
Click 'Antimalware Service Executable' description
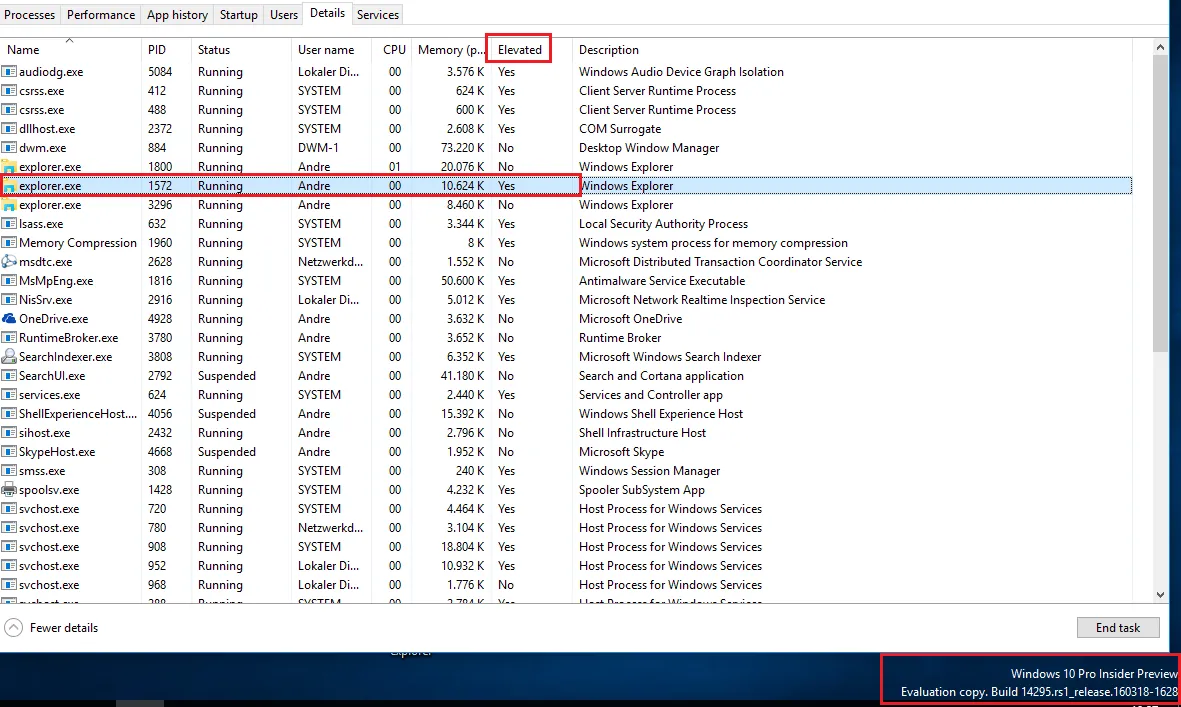(662, 281)
